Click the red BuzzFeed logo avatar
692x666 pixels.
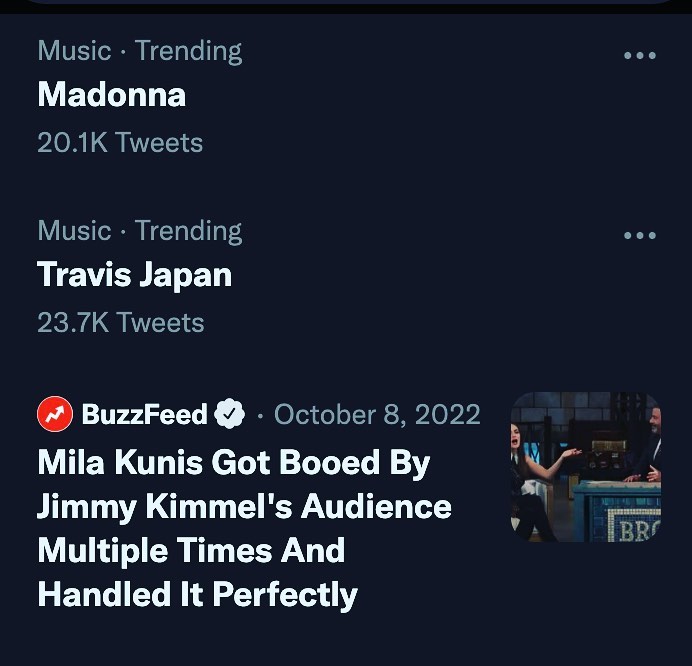[x=55, y=414]
